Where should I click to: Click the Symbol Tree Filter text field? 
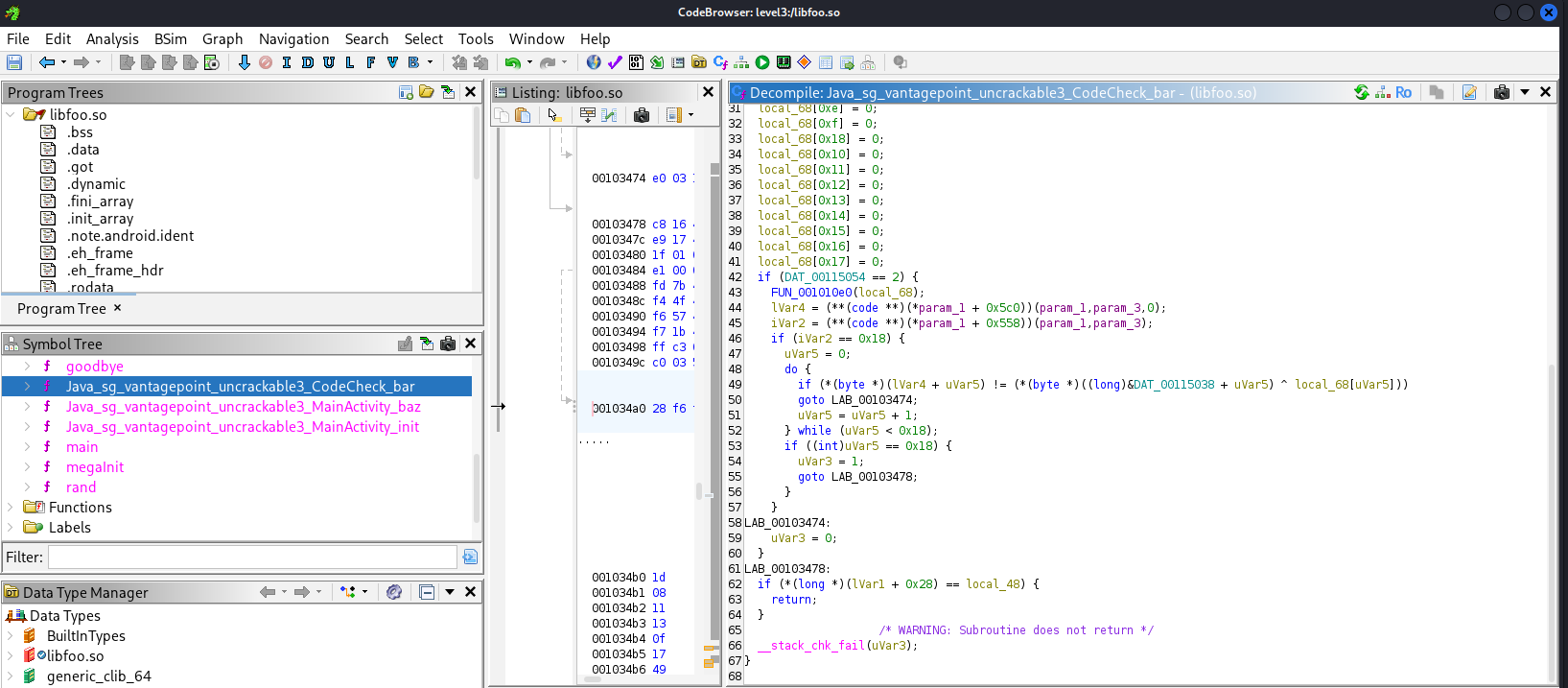click(252, 557)
